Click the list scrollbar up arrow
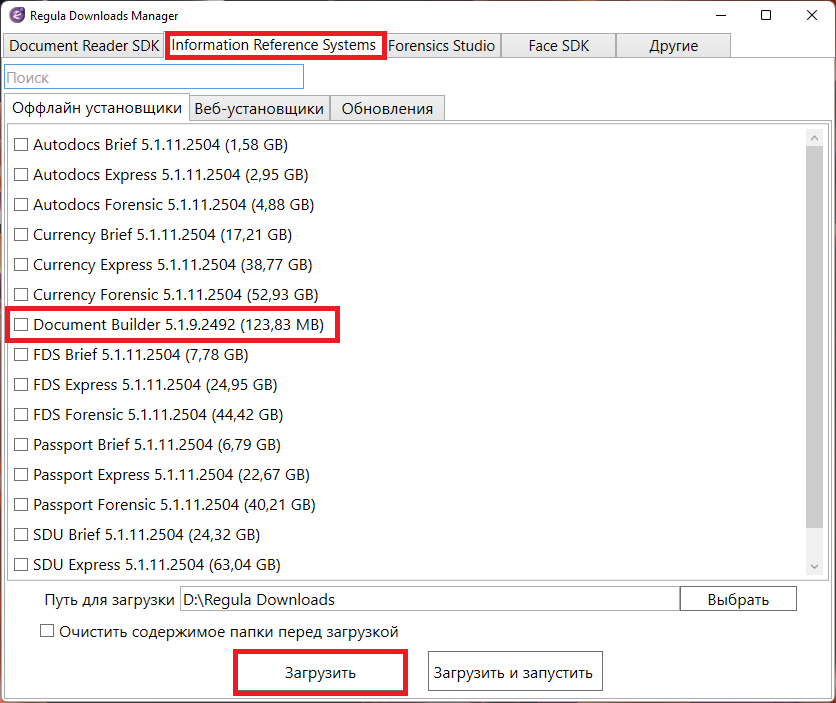 814,138
